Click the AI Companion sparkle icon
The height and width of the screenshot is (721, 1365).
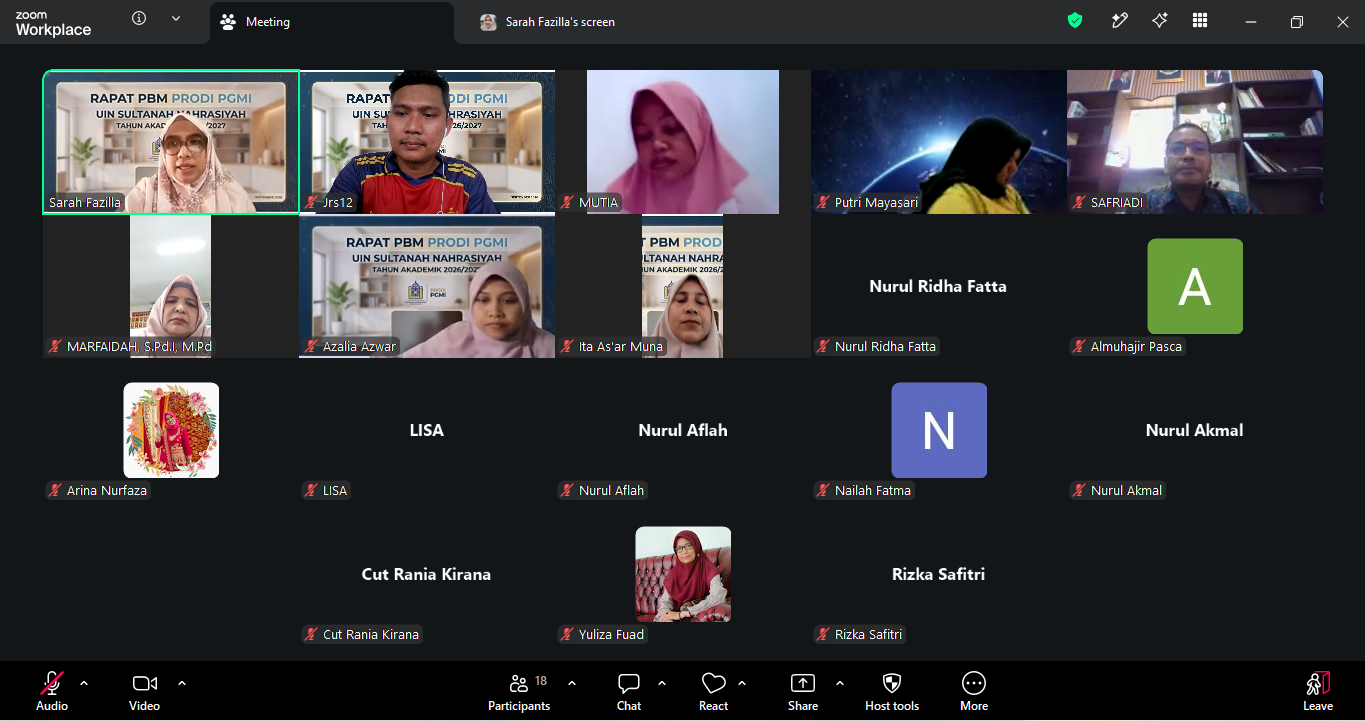(x=1160, y=20)
